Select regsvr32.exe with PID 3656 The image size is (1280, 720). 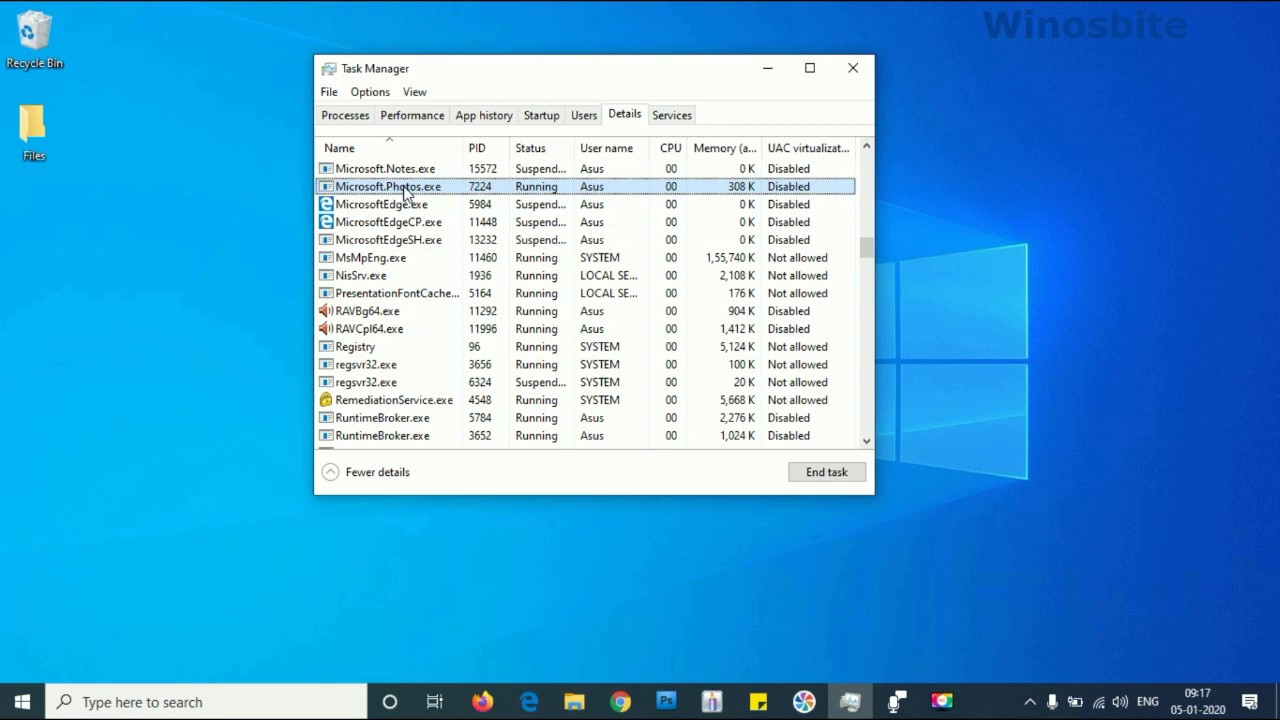point(587,365)
